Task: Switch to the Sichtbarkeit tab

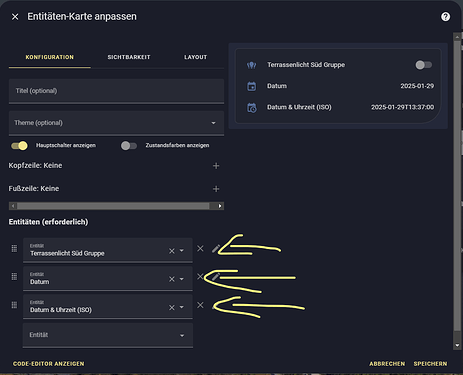Action: tap(129, 57)
